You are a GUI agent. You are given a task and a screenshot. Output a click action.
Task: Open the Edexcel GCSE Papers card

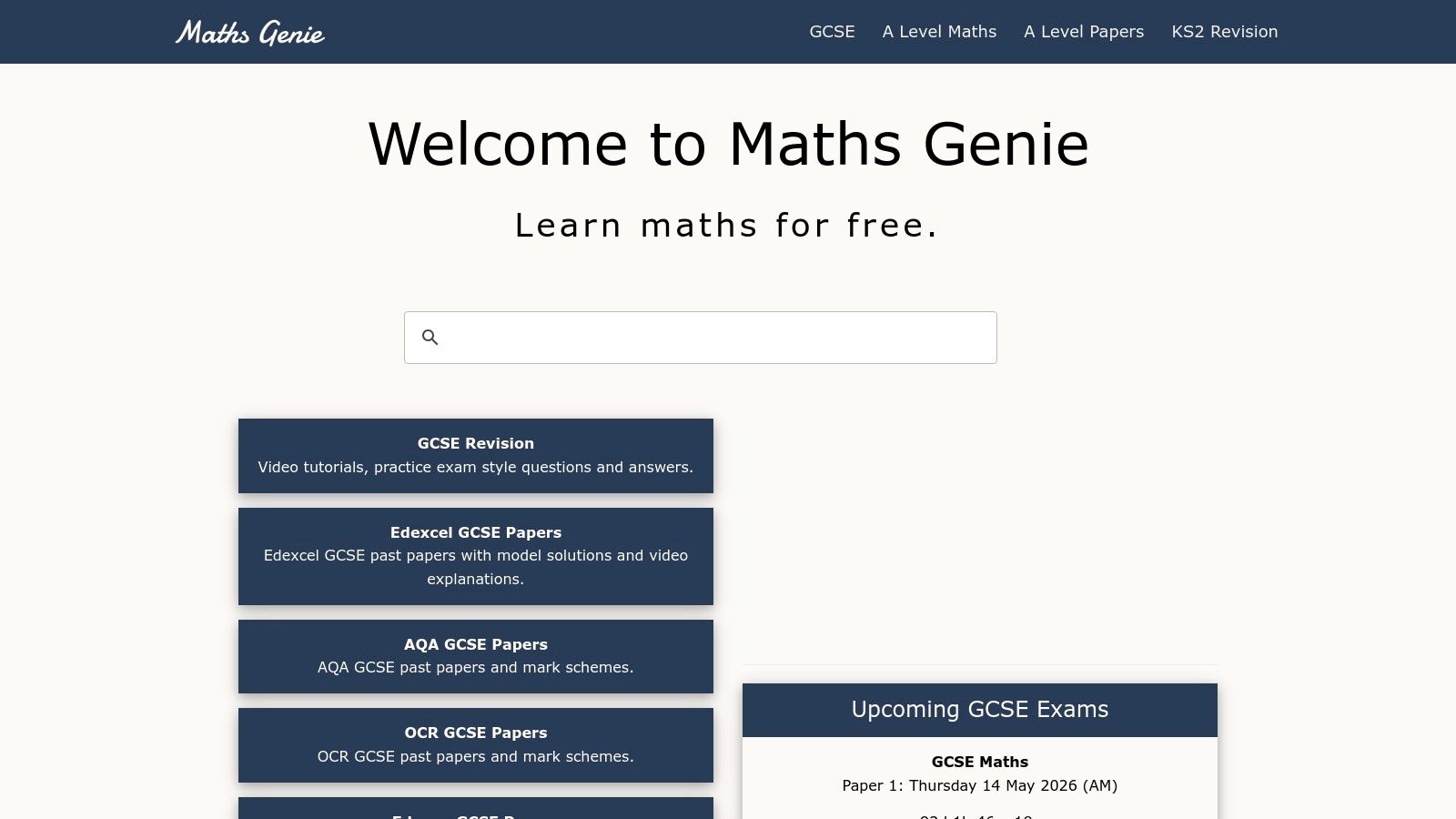476,556
